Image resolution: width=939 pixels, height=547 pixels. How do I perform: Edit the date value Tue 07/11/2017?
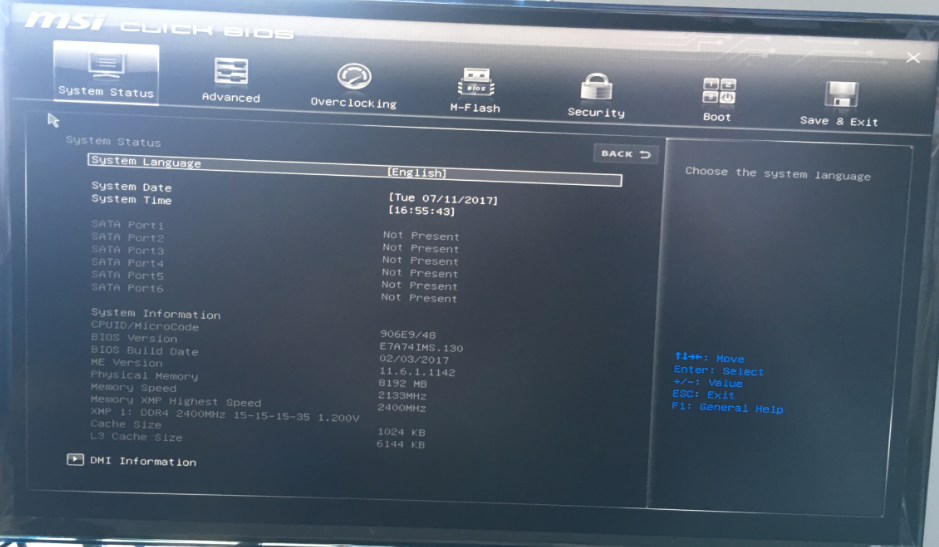(x=443, y=199)
